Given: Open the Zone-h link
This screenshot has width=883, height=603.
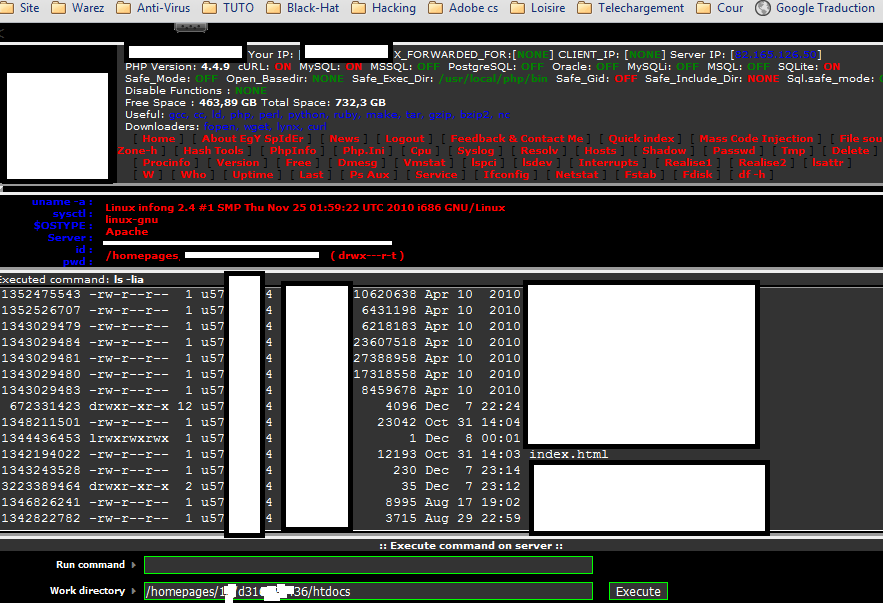Looking at the screenshot, I should pos(137,150).
